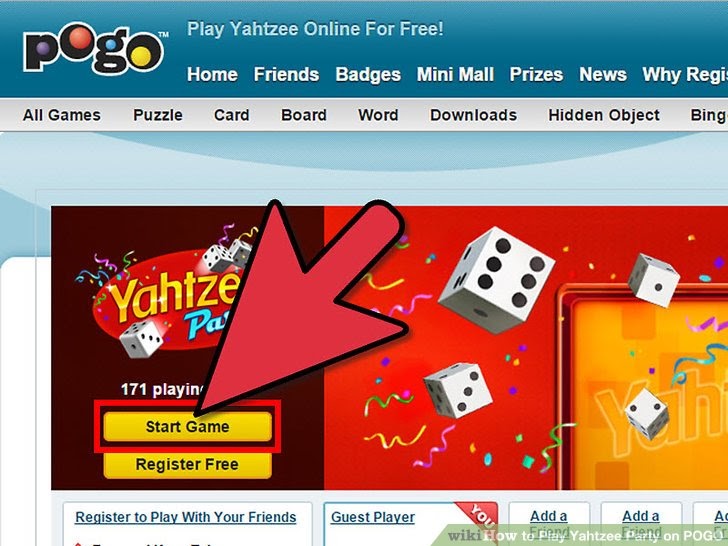Select the All Games category
Image resolution: width=728 pixels, height=546 pixels.
[62, 115]
